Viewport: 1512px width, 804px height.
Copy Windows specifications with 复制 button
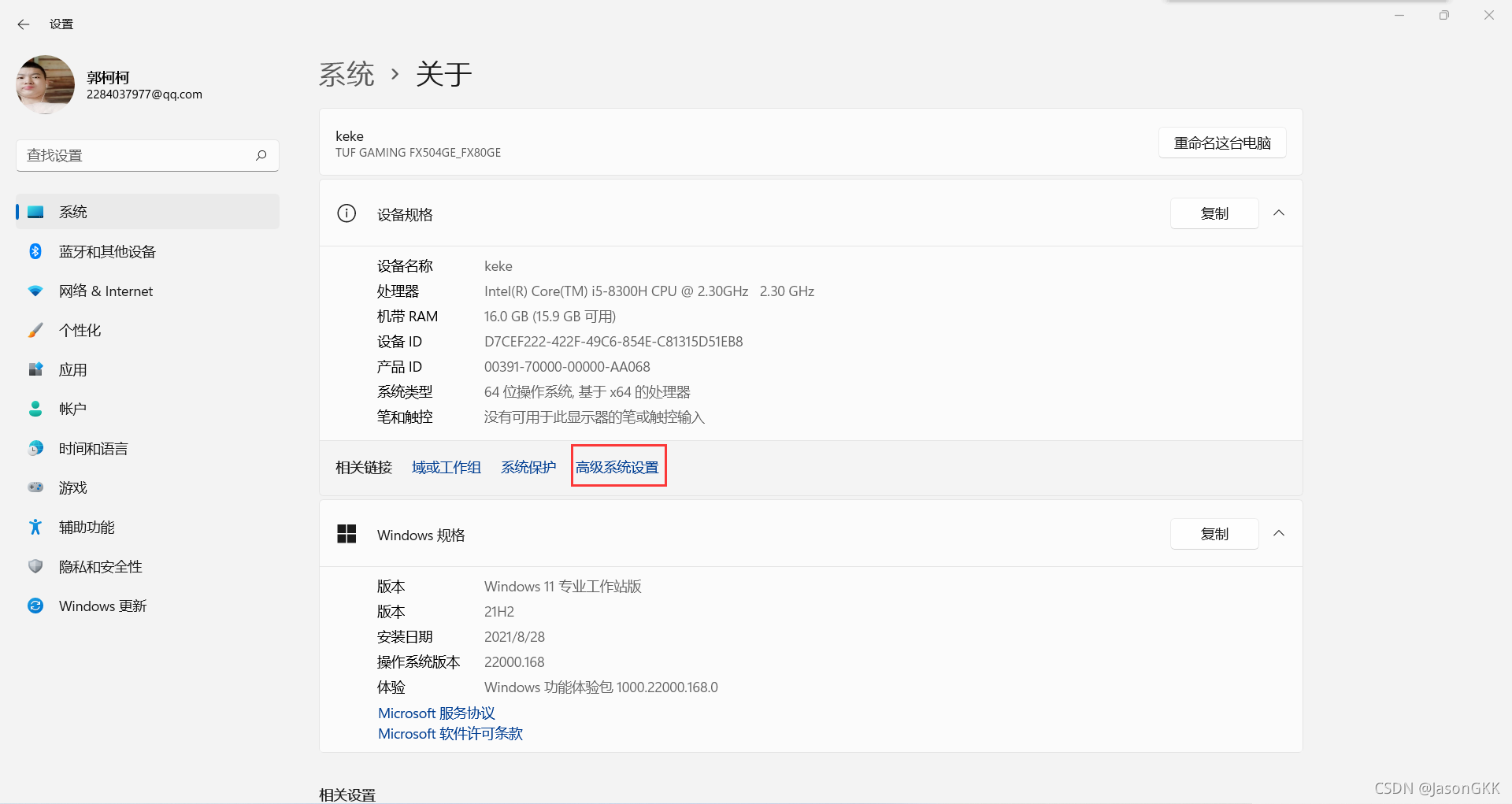(x=1214, y=534)
